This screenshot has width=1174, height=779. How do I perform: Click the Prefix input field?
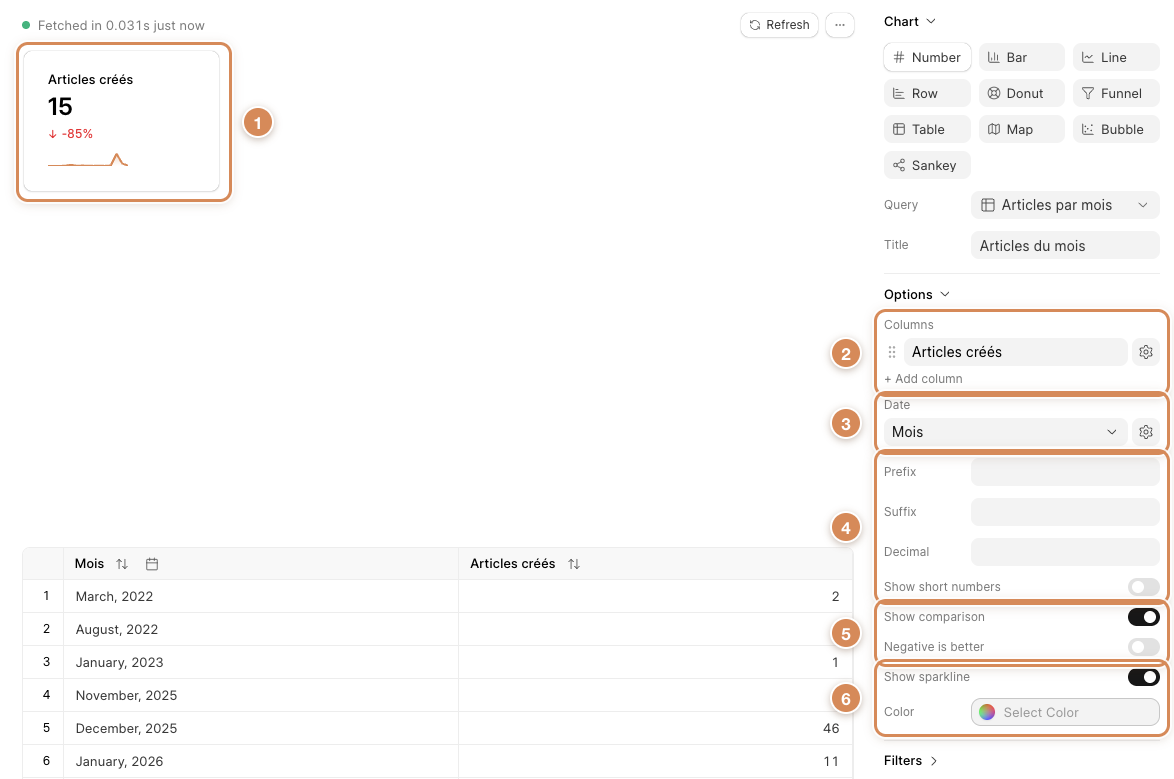coord(1065,472)
